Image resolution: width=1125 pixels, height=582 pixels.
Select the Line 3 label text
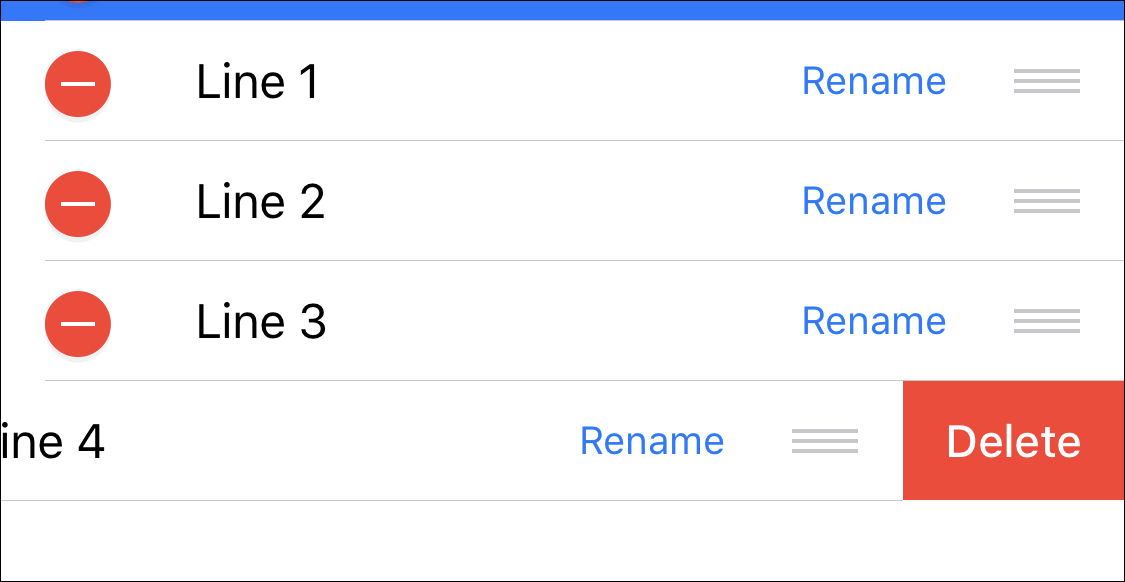click(x=261, y=321)
